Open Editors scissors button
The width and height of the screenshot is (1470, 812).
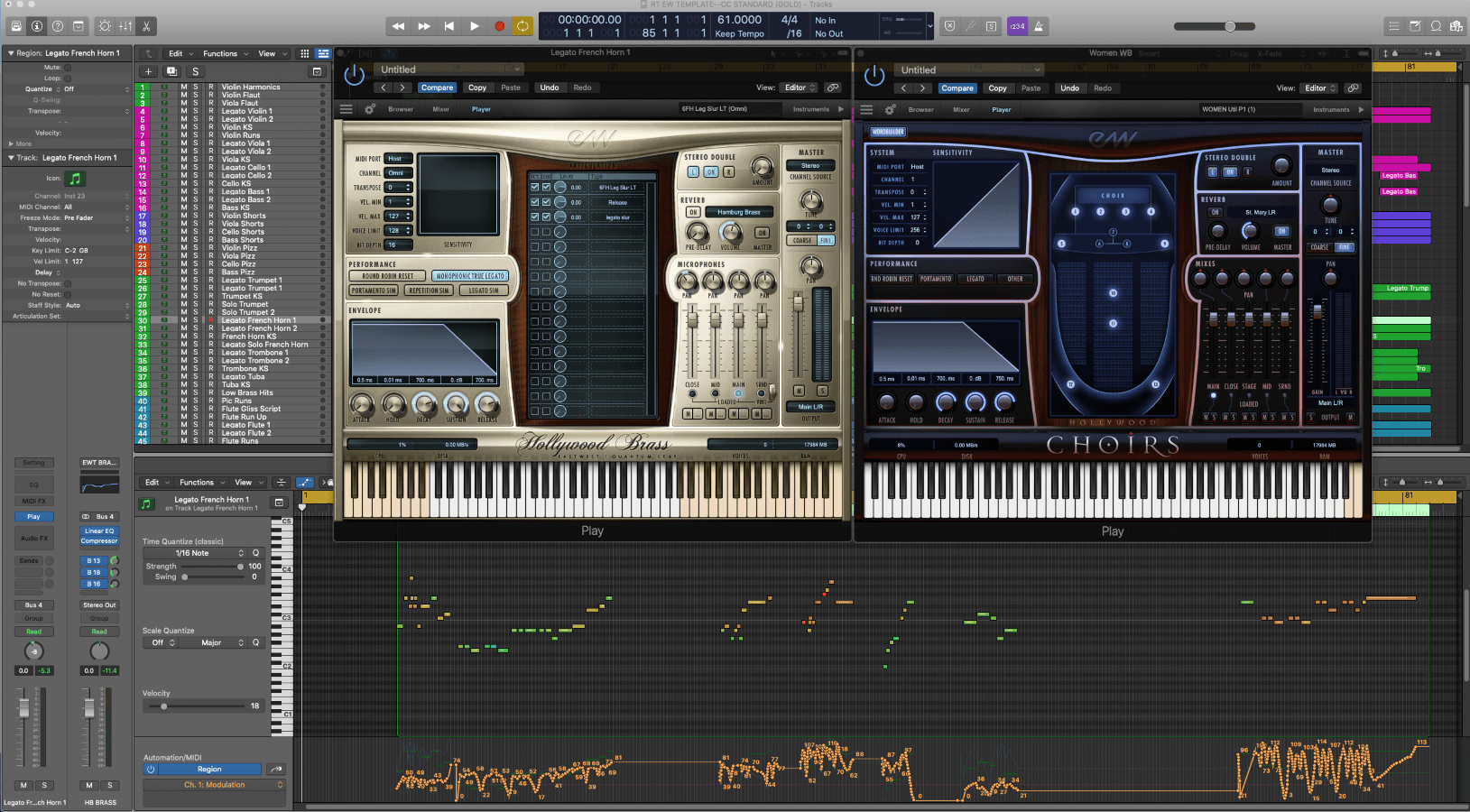(146, 26)
